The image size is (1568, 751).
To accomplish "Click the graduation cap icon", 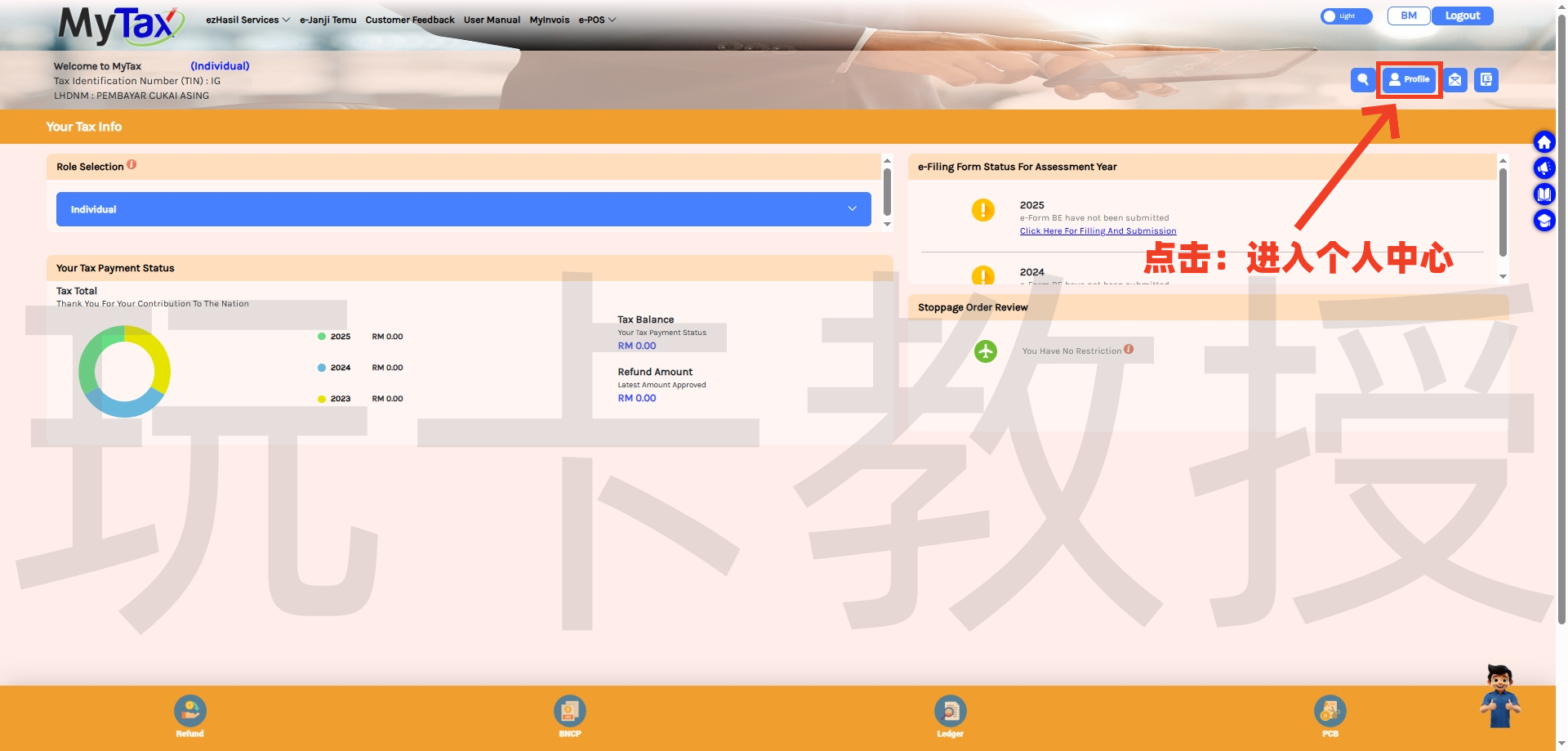I will tap(1543, 221).
